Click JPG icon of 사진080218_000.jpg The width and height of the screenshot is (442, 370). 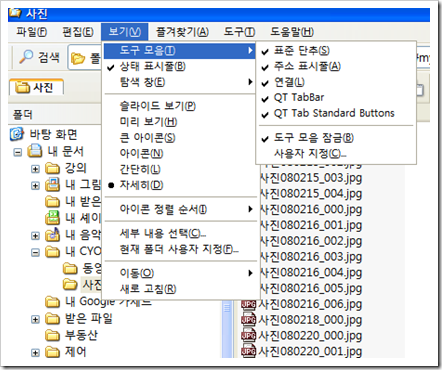pos(249,320)
